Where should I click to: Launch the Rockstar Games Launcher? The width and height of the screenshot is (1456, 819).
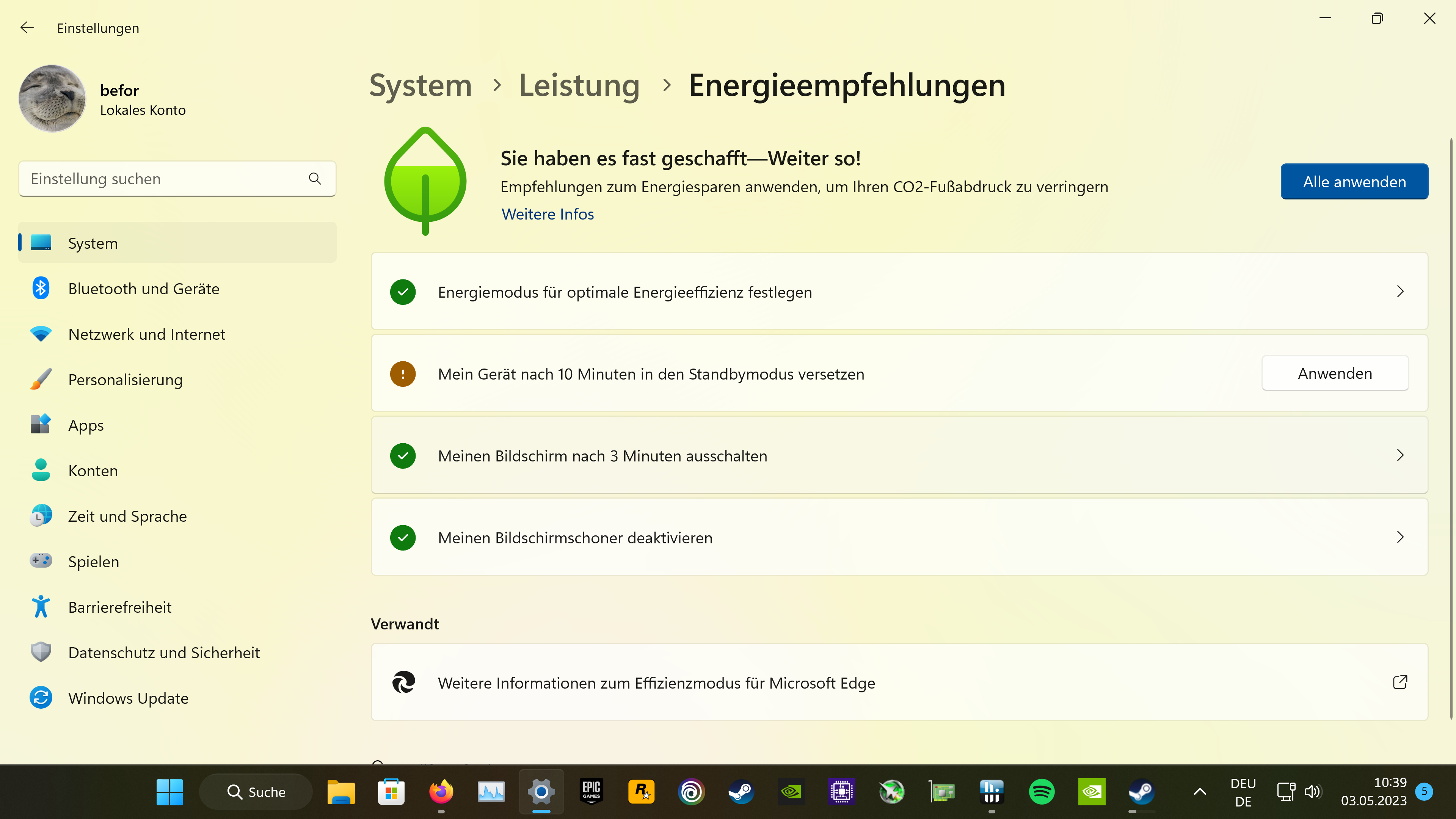(641, 791)
